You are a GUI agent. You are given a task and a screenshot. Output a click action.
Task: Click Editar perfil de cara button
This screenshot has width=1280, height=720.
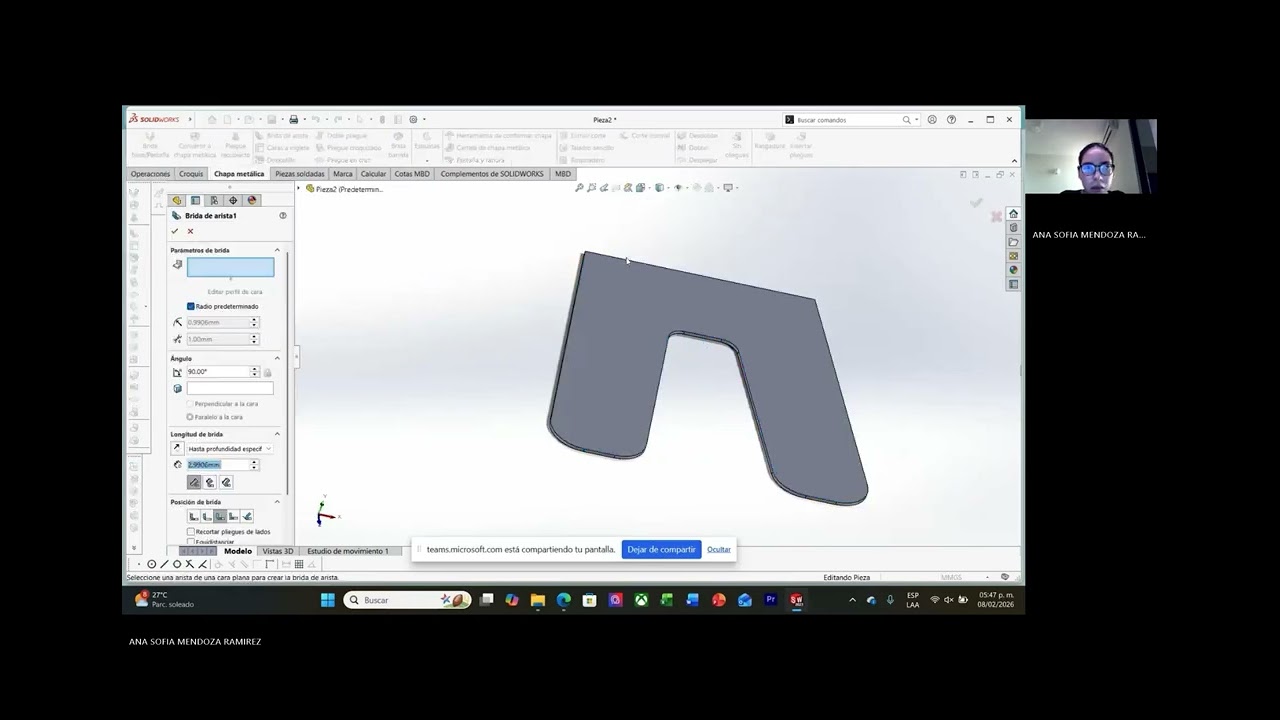pos(235,292)
